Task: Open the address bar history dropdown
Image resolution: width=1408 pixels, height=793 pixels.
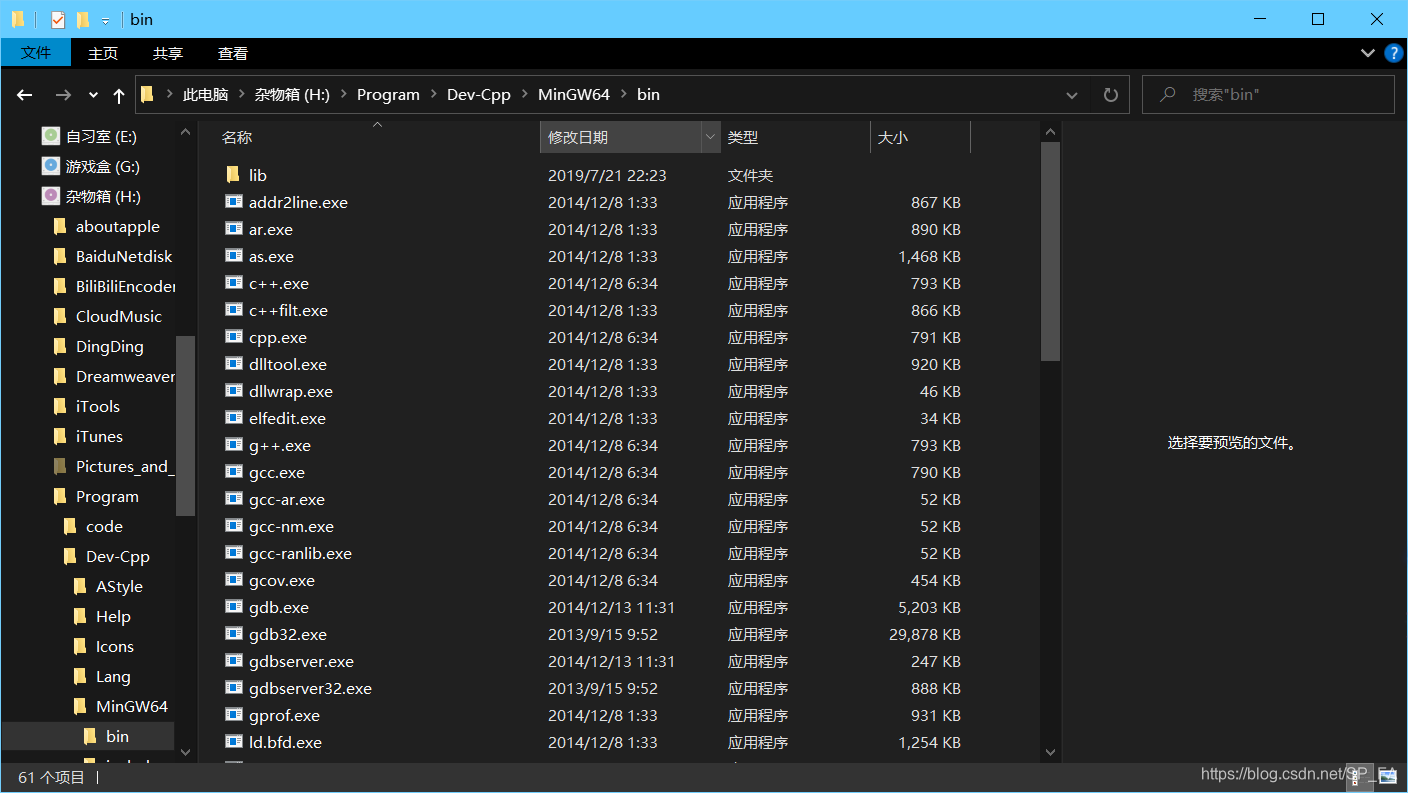Action: [1072, 95]
